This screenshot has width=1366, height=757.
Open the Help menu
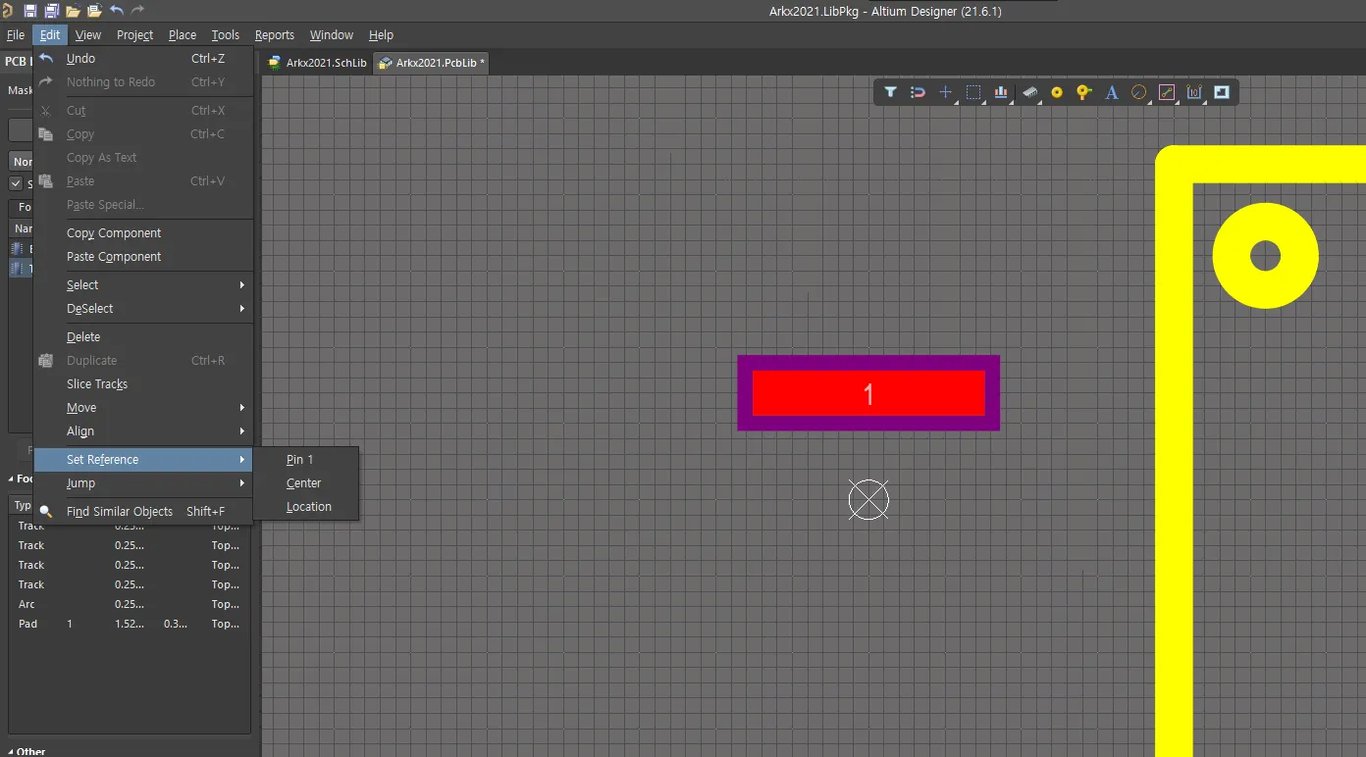[381, 35]
